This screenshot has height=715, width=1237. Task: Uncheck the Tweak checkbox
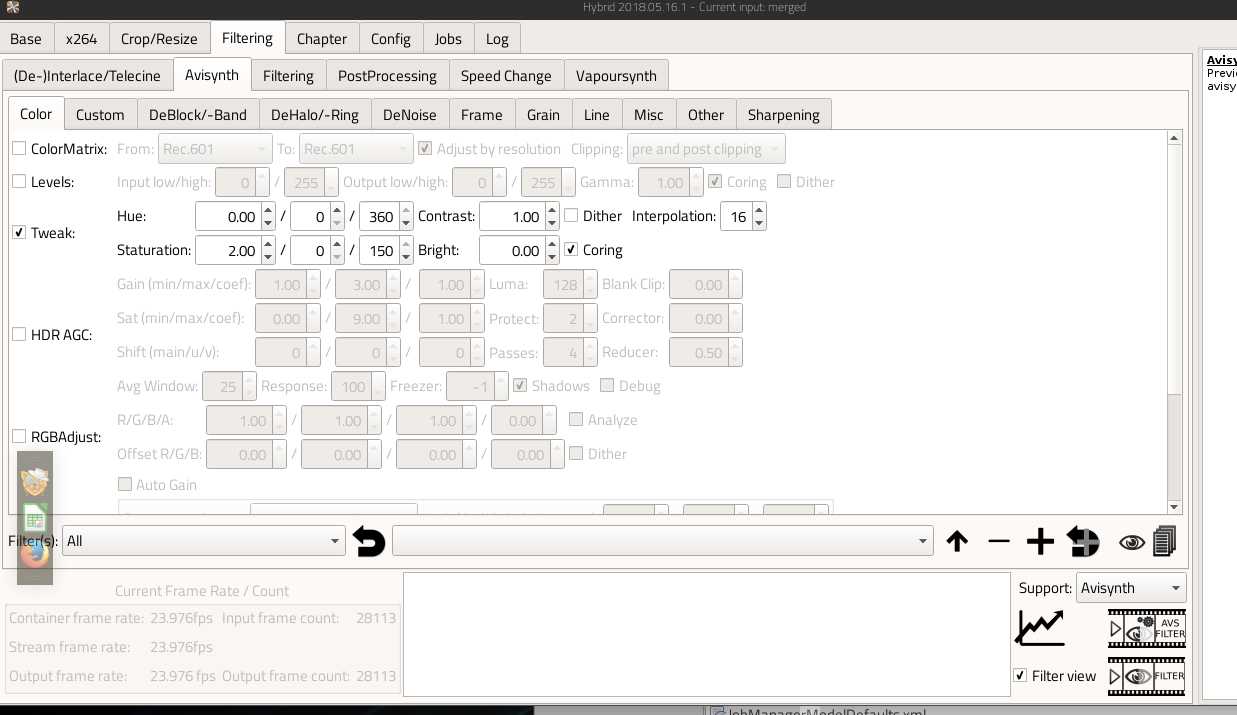pyautogui.click(x=19, y=233)
